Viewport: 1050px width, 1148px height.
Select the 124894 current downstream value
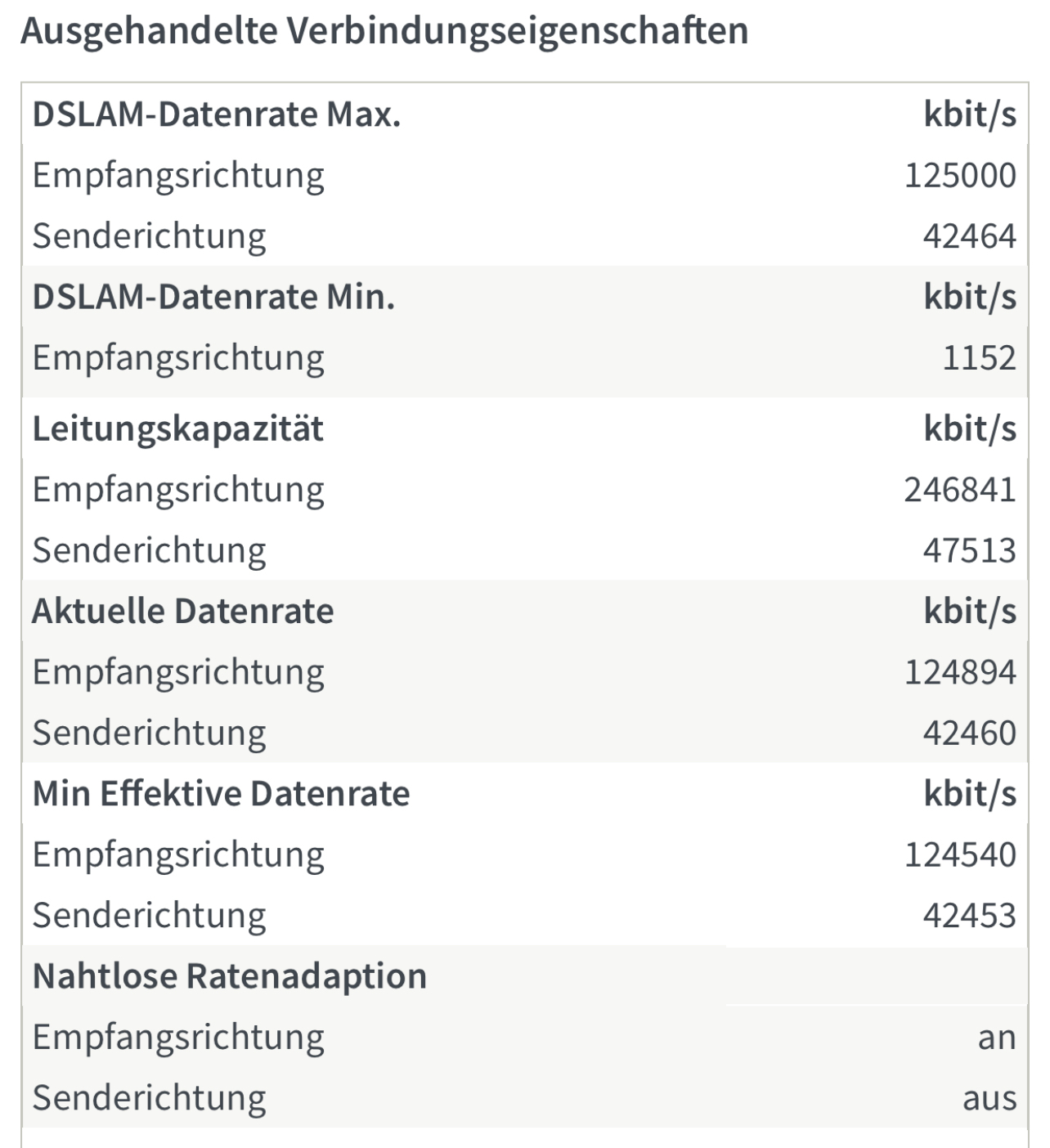point(960,671)
